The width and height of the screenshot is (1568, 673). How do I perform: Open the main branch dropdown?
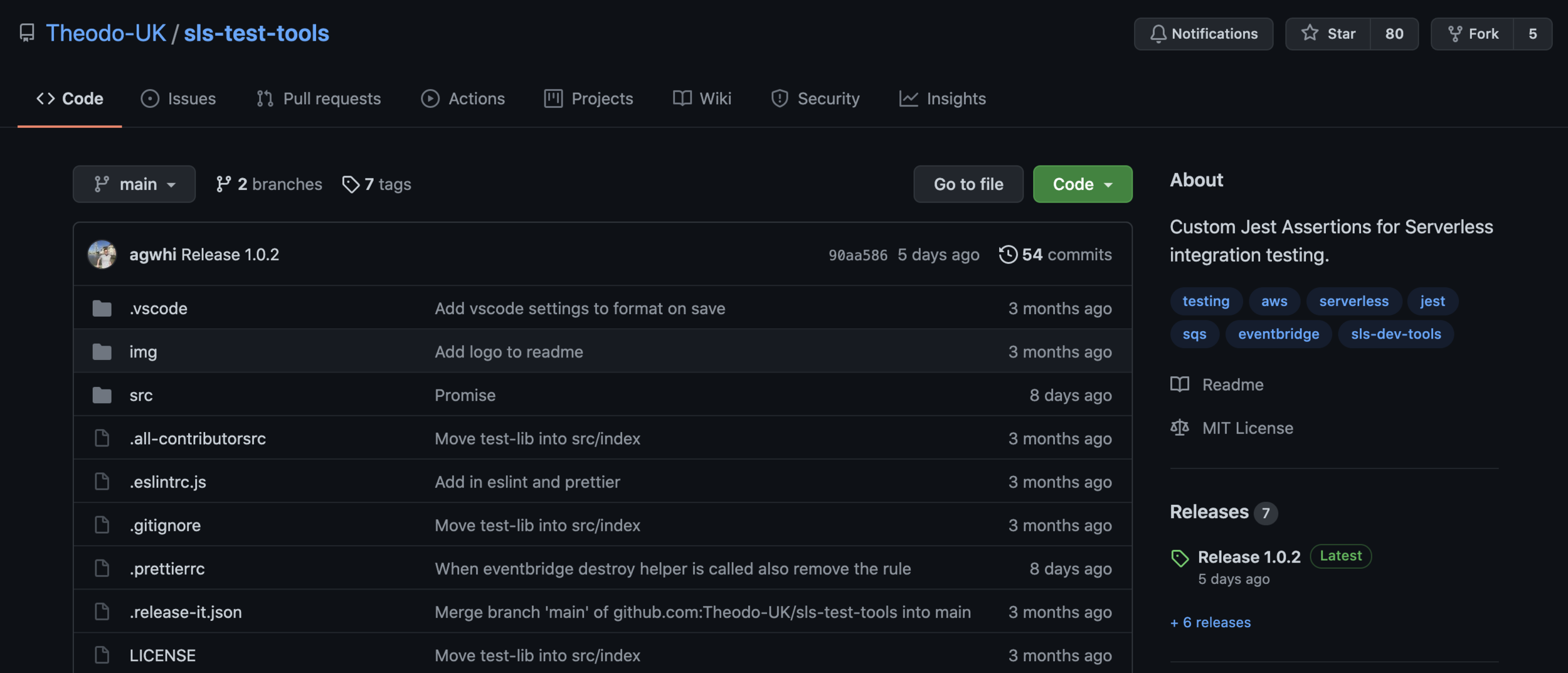[x=134, y=184]
